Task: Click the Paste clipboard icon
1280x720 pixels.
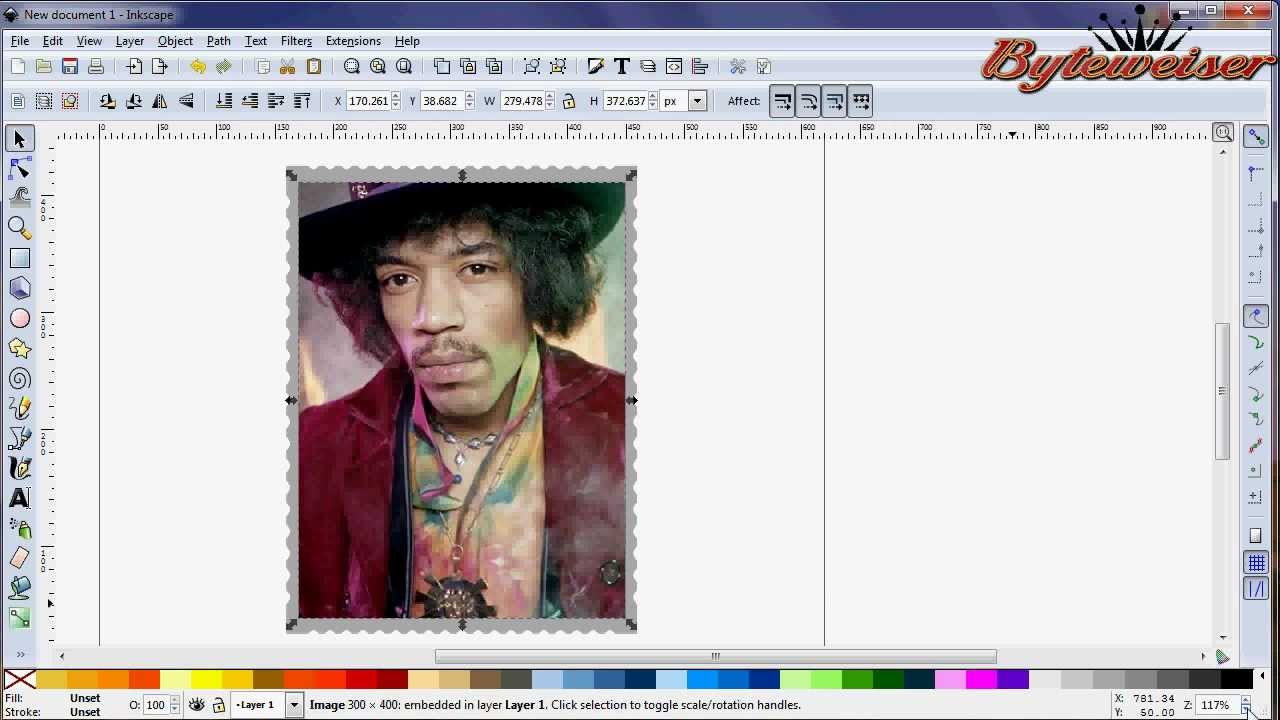Action: click(x=314, y=66)
